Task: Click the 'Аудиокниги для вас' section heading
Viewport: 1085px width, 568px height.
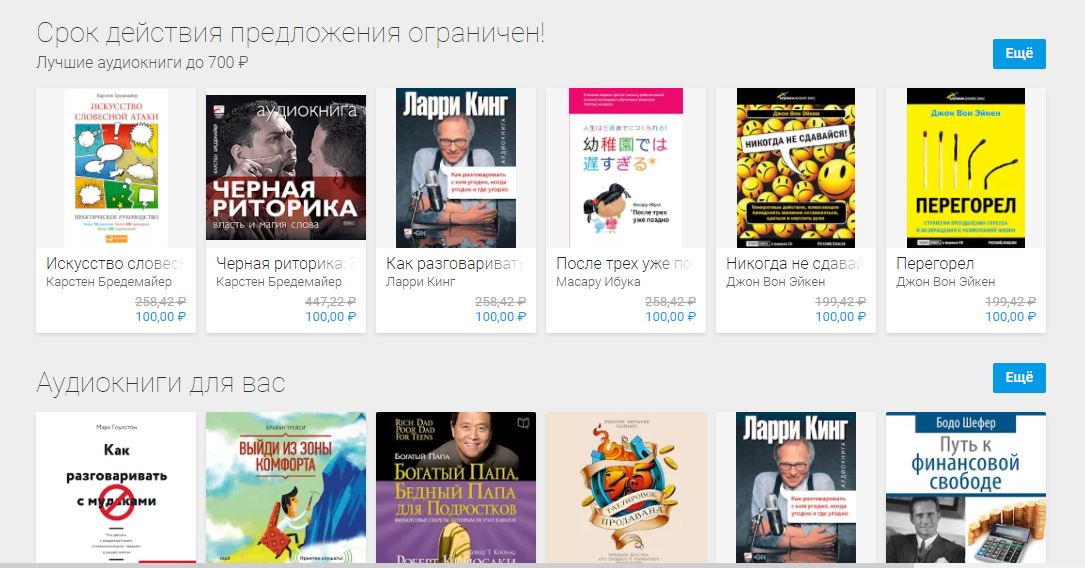Action: pyautogui.click(x=161, y=383)
